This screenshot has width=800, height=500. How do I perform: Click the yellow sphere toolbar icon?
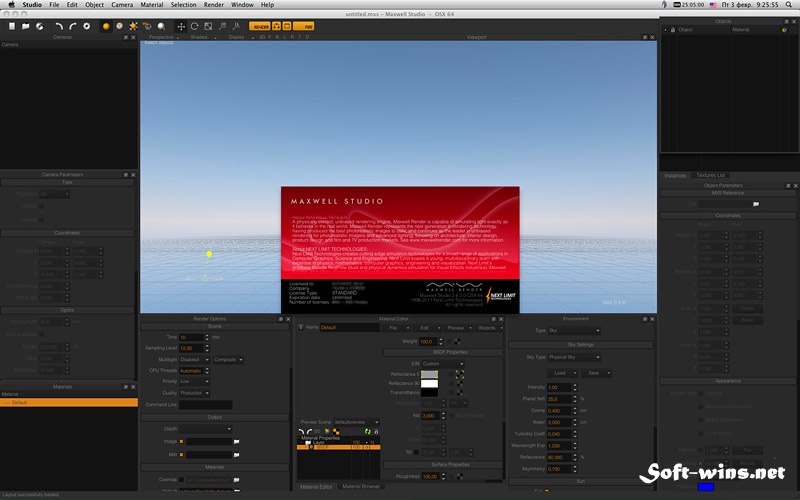coord(106,26)
